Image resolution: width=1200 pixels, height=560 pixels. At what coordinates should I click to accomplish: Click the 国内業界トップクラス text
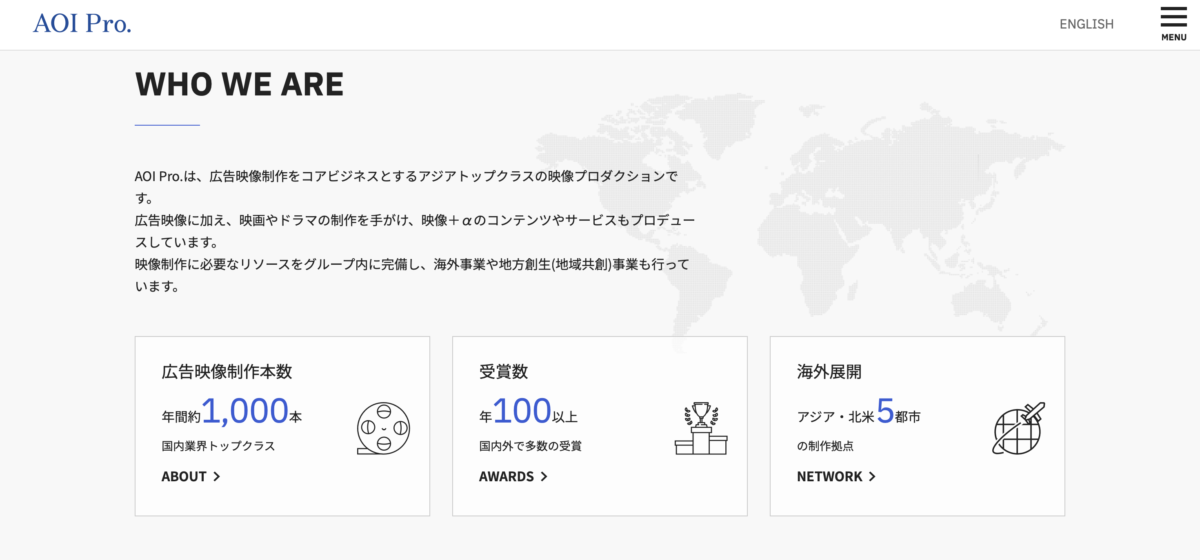coord(218,446)
